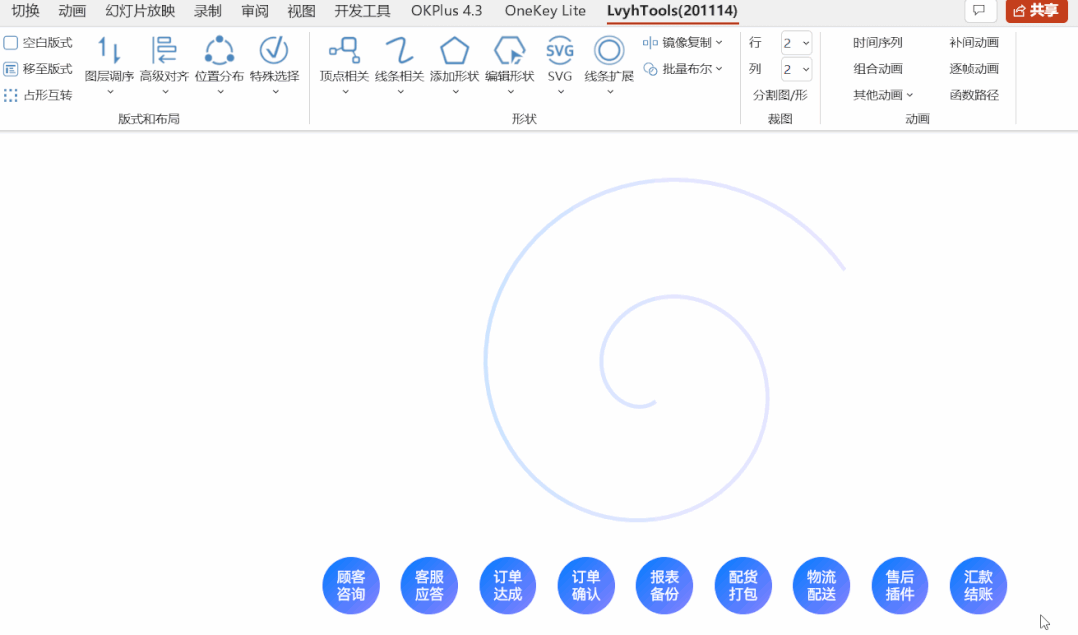
Task: Expand the 高级对齐 dropdown arrow
Action: (165, 92)
